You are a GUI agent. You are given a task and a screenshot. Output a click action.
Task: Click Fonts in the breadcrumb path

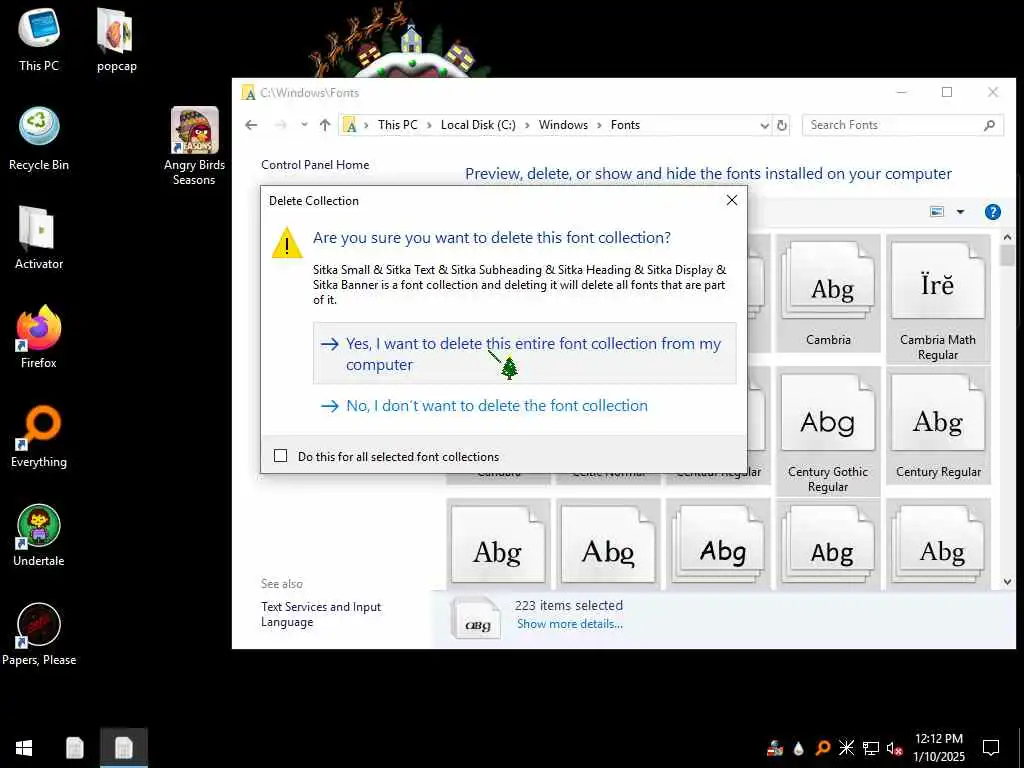[x=625, y=125]
